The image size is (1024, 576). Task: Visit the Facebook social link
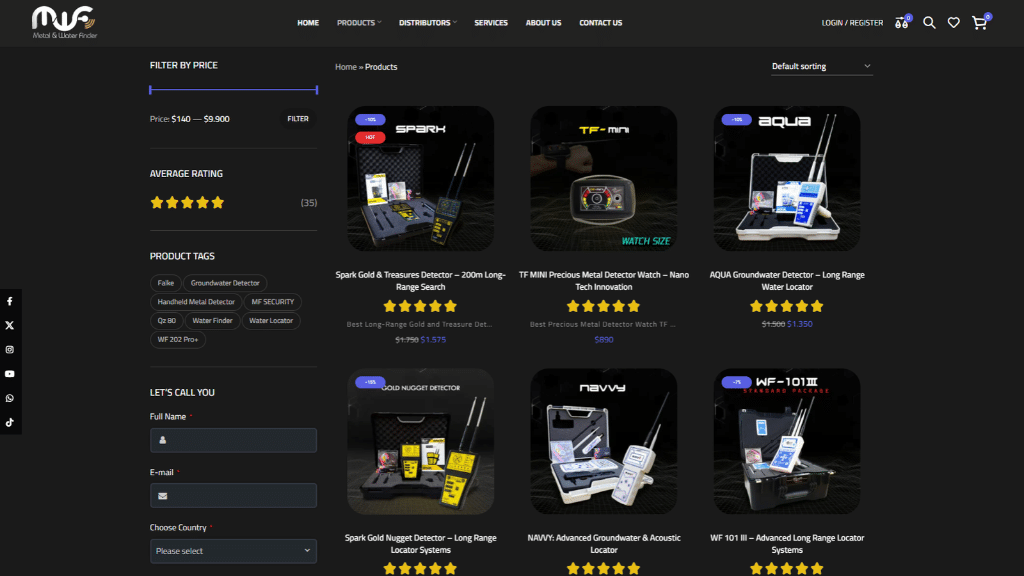pos(10,301)
